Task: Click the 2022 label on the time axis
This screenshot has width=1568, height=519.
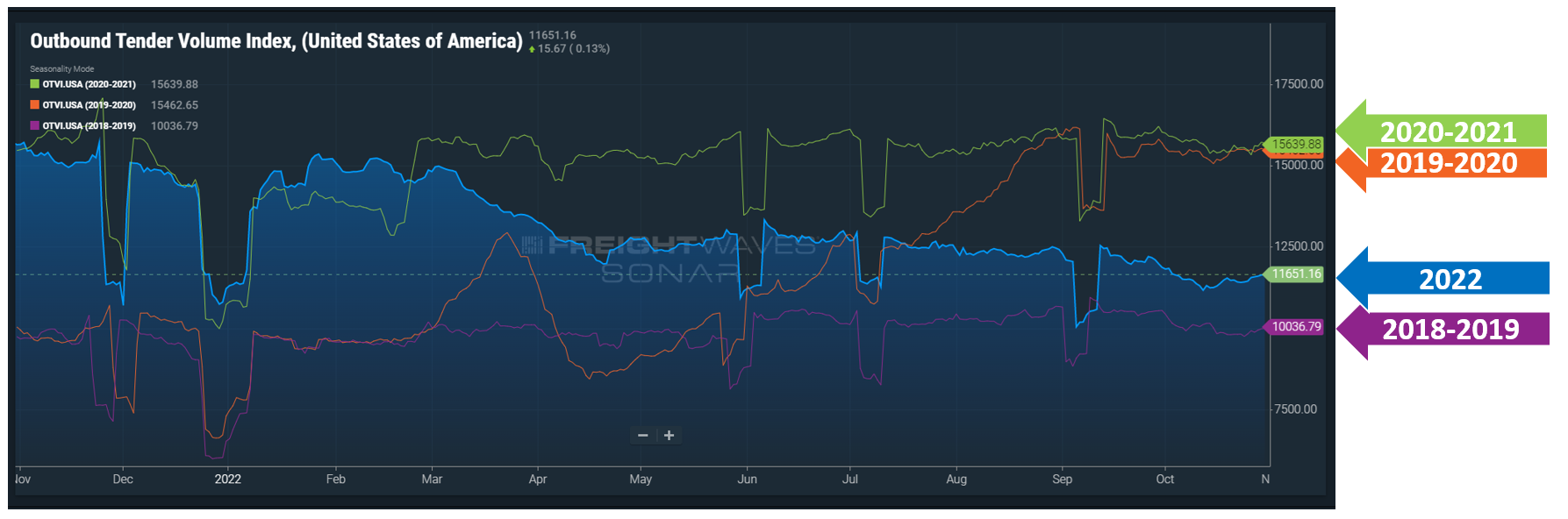Action: point(228,480)
